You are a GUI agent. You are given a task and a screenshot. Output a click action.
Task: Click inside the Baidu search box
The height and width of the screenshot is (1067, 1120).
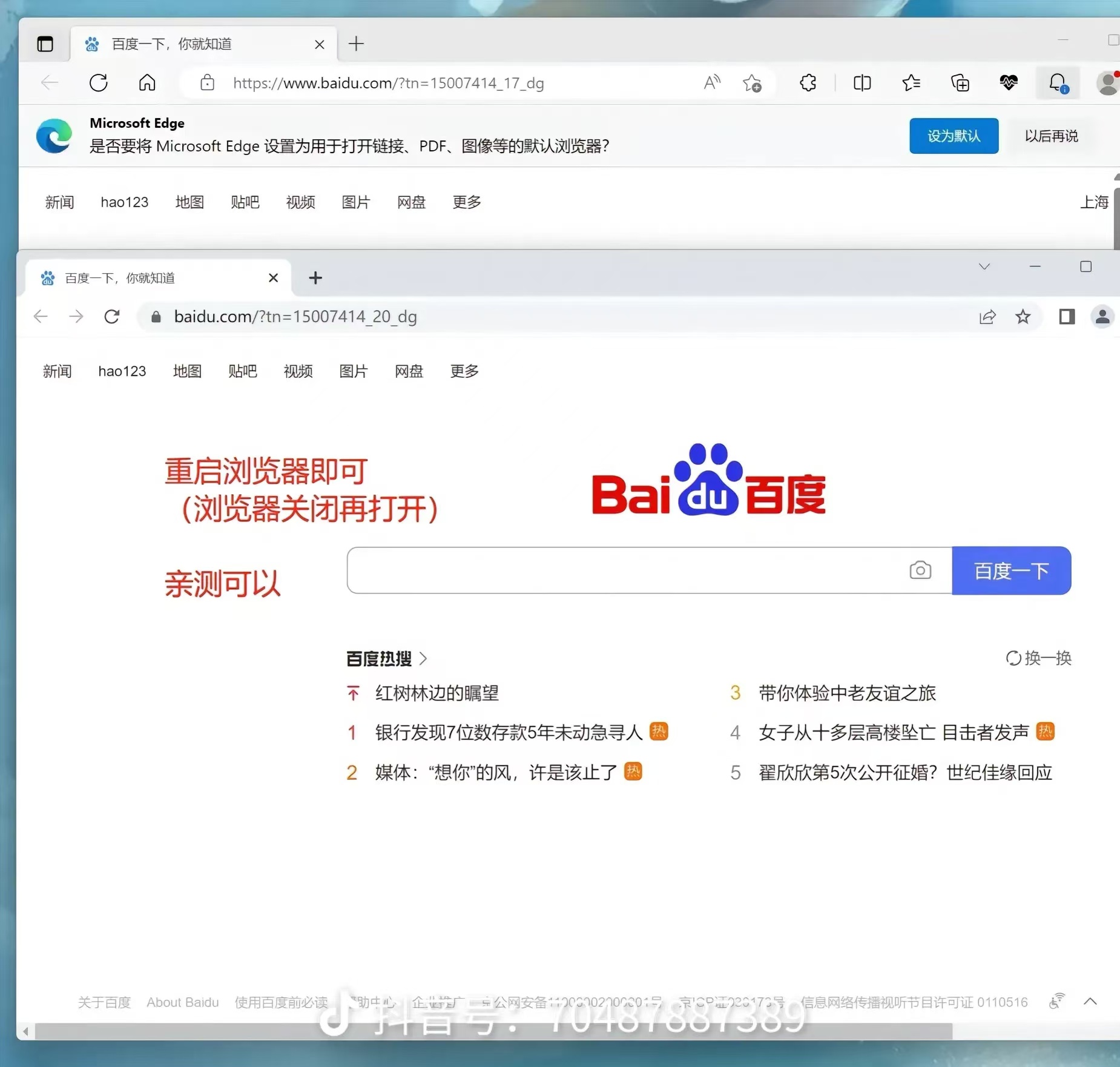[x=624, y=570]
